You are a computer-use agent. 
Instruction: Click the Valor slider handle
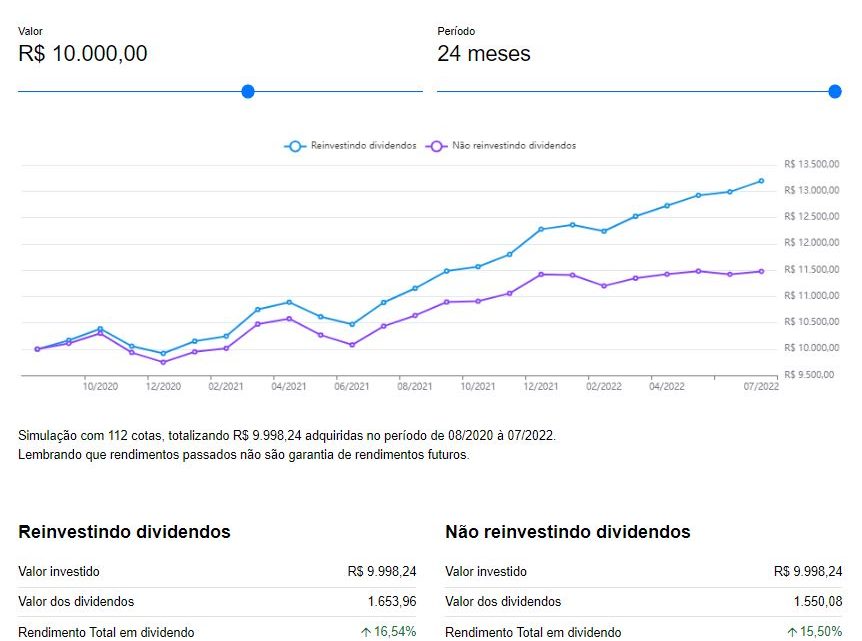coord(248,92)
